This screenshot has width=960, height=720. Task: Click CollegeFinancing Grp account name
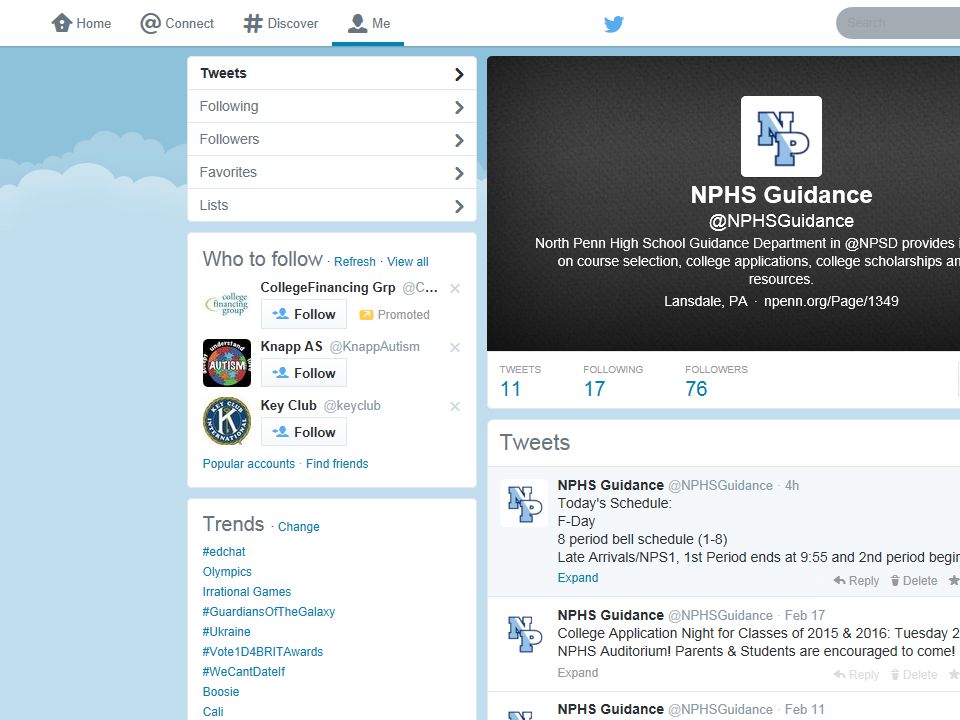[x=328, y=288]
